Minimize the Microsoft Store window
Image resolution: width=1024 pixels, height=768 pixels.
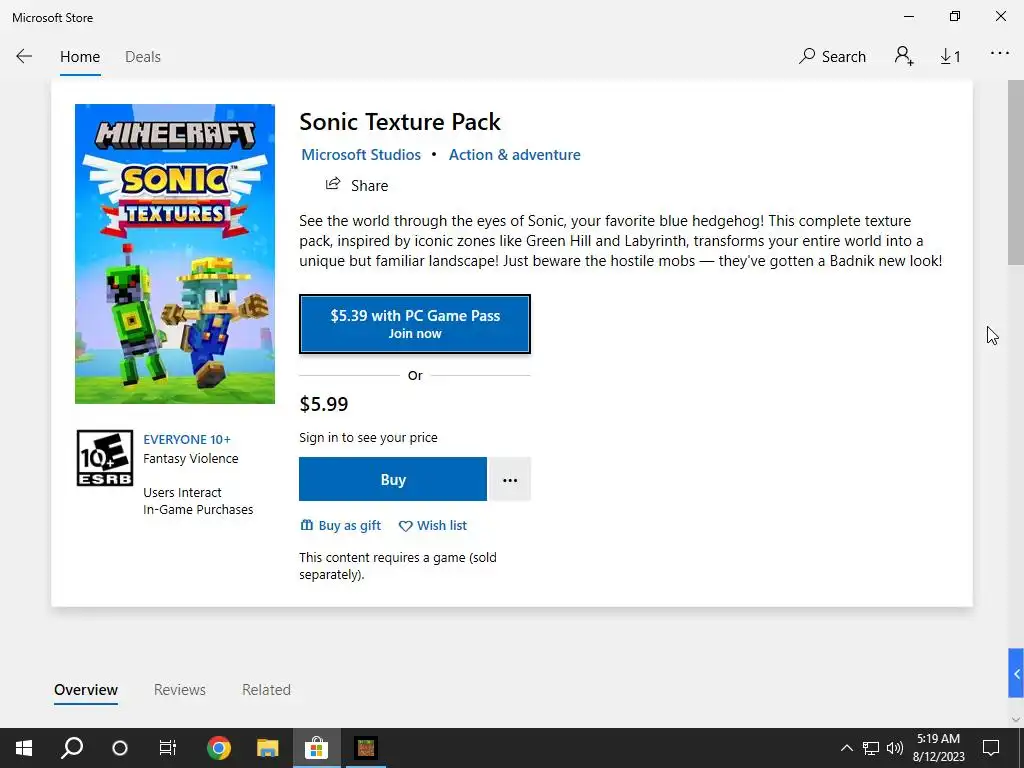tap(909, 16)
